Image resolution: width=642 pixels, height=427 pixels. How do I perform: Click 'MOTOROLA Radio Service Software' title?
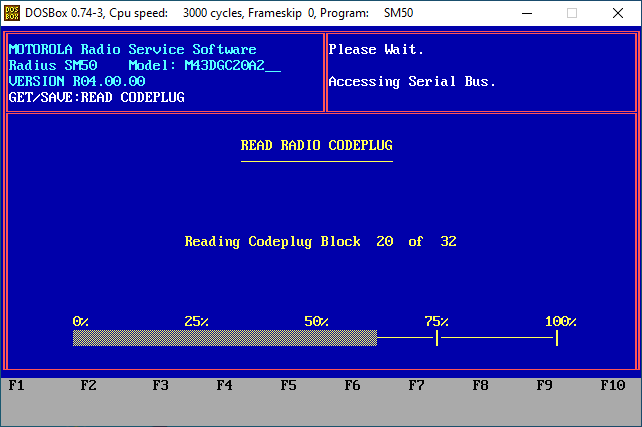tap(133, 50)
